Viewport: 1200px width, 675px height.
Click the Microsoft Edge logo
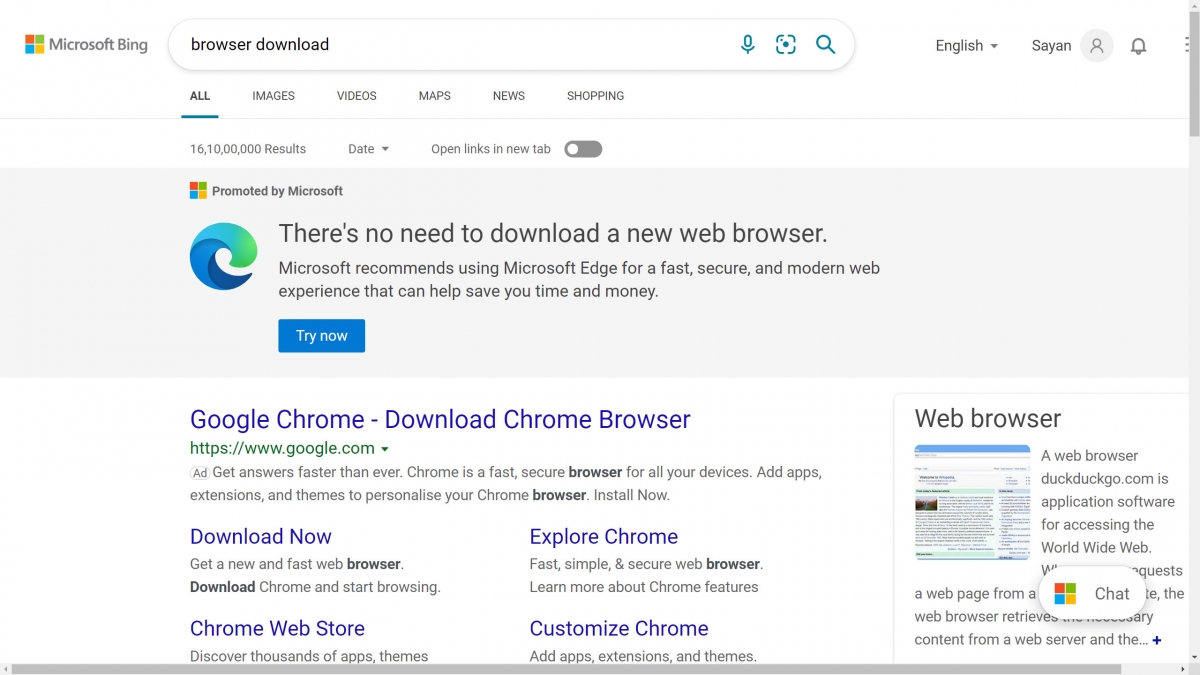224,257
